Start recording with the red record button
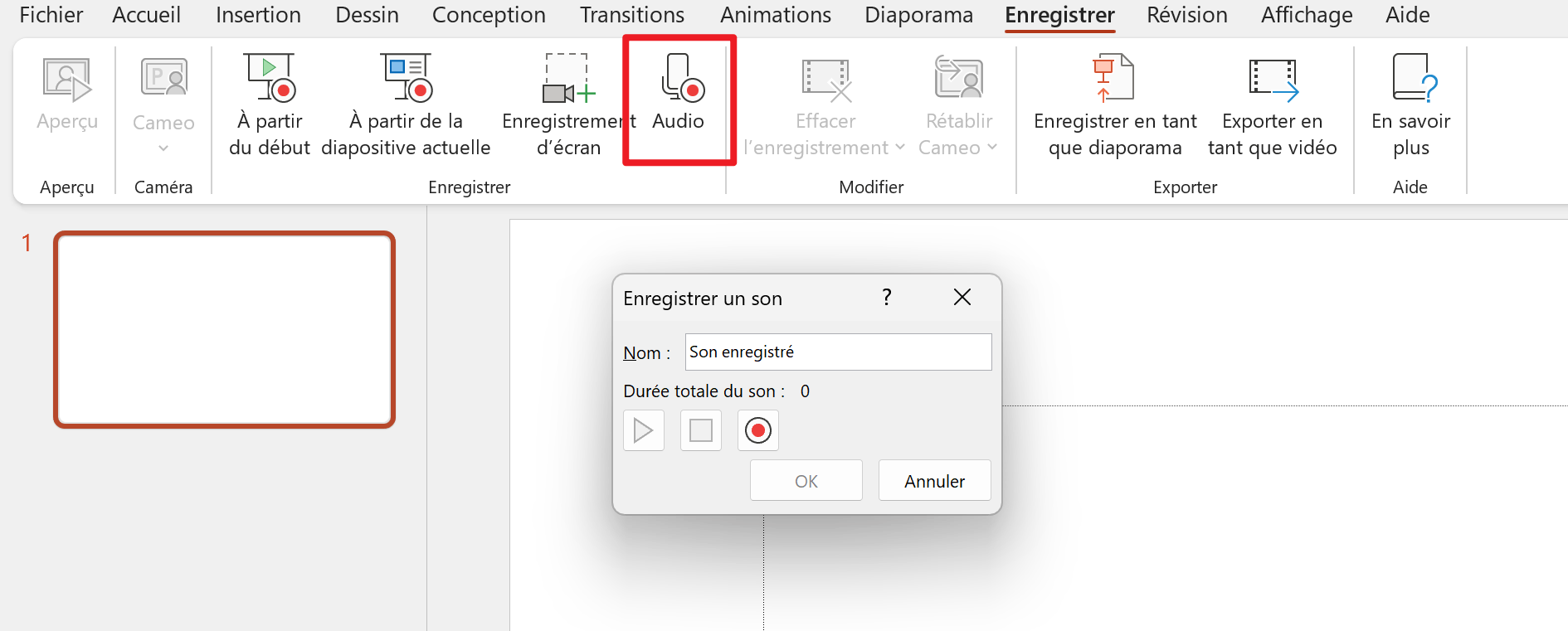The height and width of the screenshot is (631, 1568). point(757,430)
